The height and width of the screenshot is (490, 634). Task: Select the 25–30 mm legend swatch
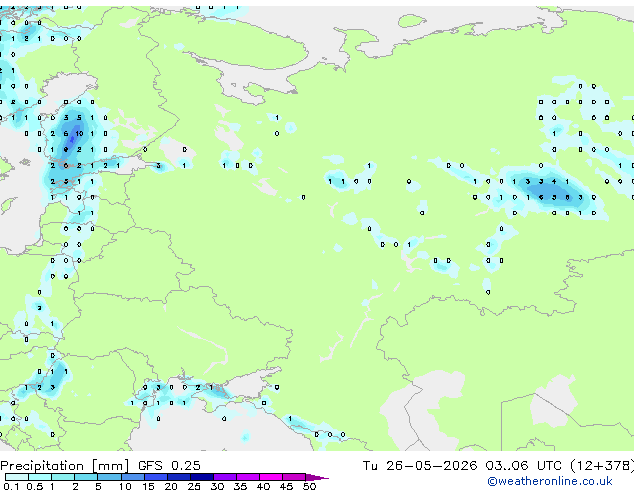(201, 477)
